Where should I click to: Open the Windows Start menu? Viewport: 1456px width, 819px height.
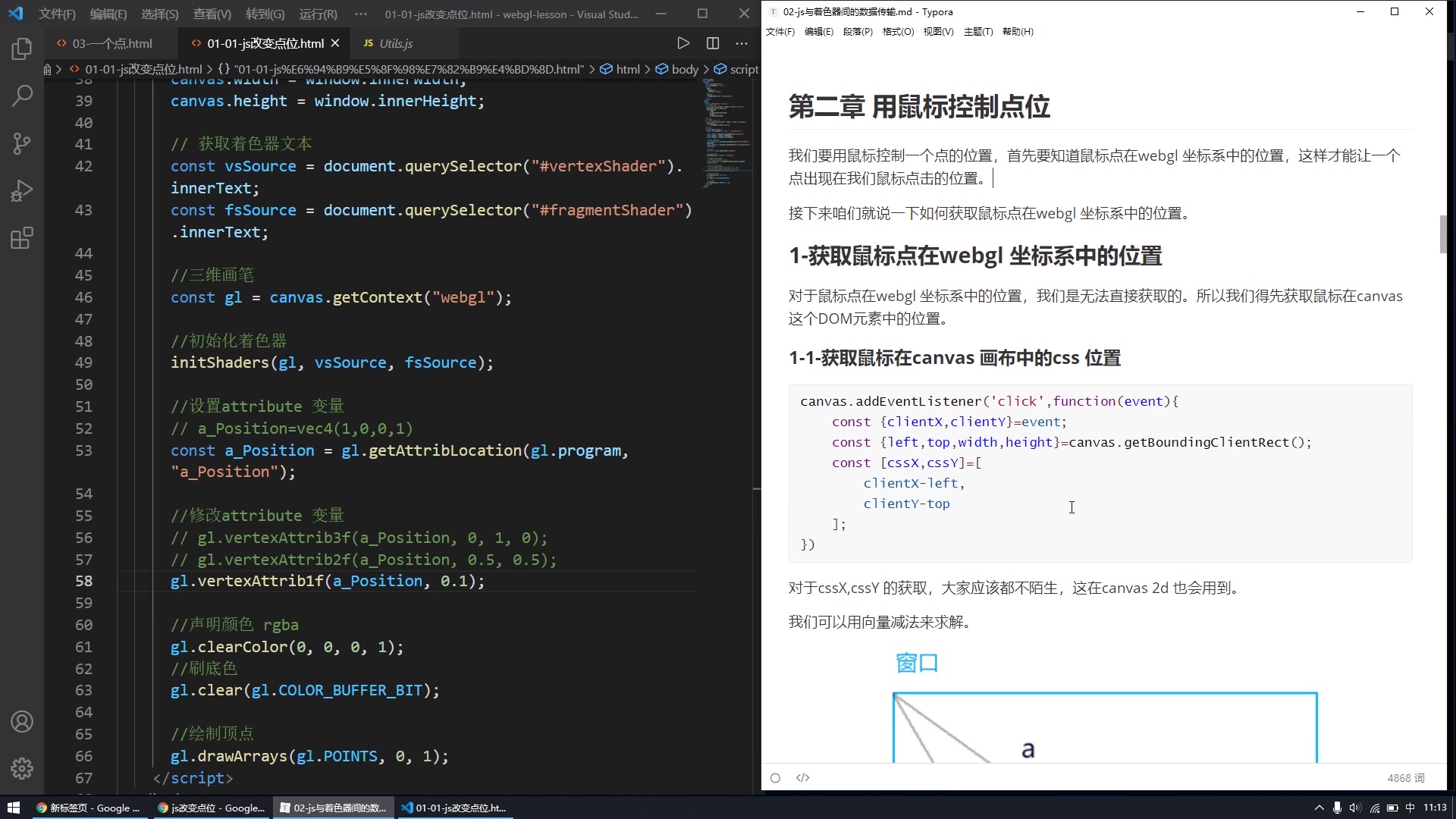click(x=13, y=808)
